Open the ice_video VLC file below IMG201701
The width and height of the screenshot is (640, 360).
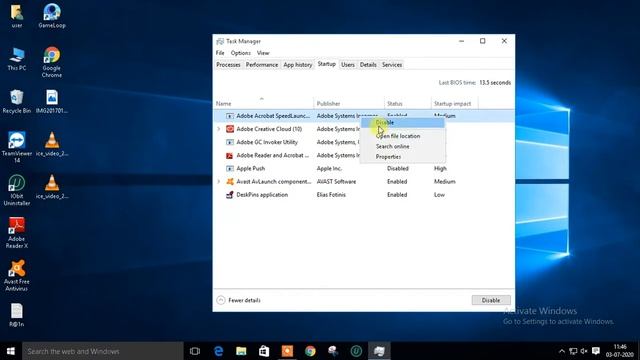pos(52,144)
